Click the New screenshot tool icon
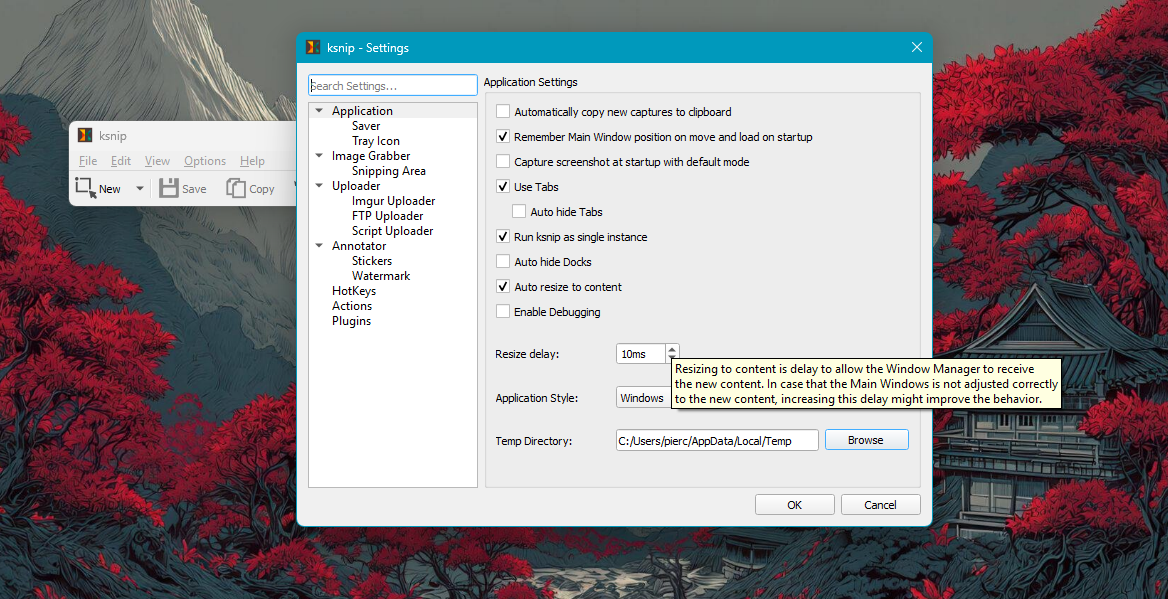The width and height of the screenshot is (1168, 599). pos(86,187)
